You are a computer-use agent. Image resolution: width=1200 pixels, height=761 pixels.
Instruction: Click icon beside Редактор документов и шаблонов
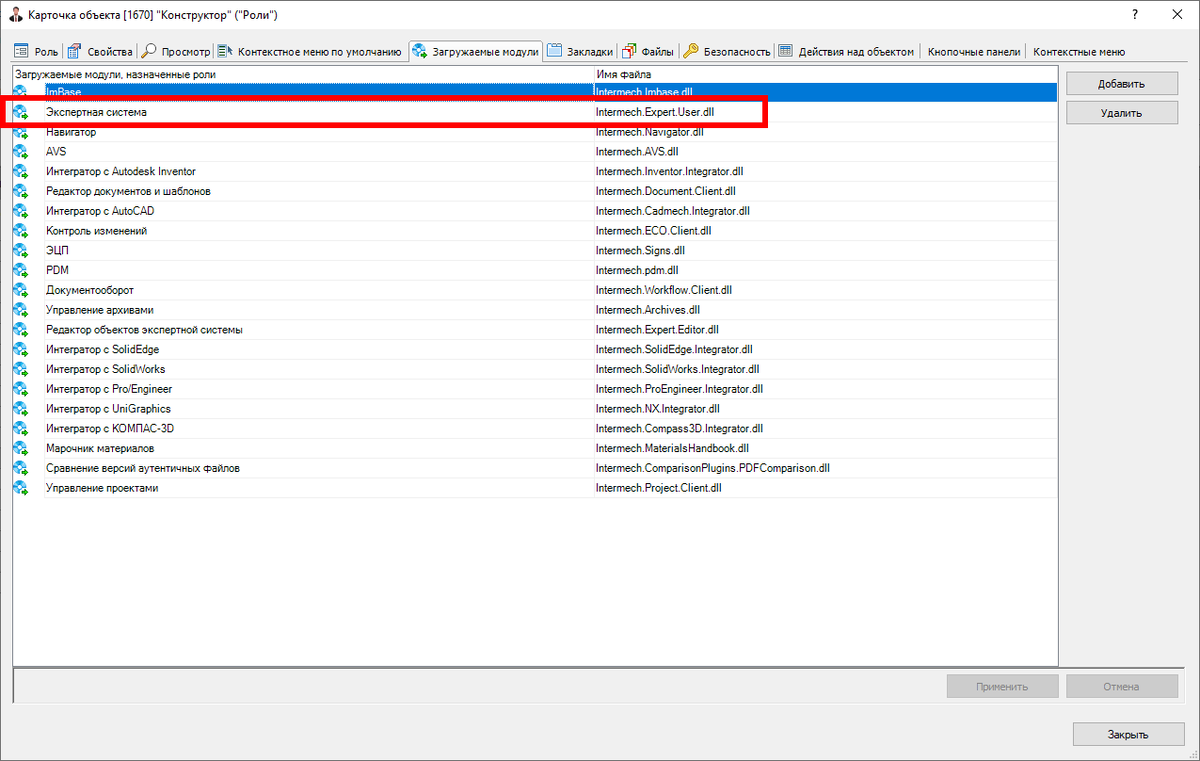21,191
